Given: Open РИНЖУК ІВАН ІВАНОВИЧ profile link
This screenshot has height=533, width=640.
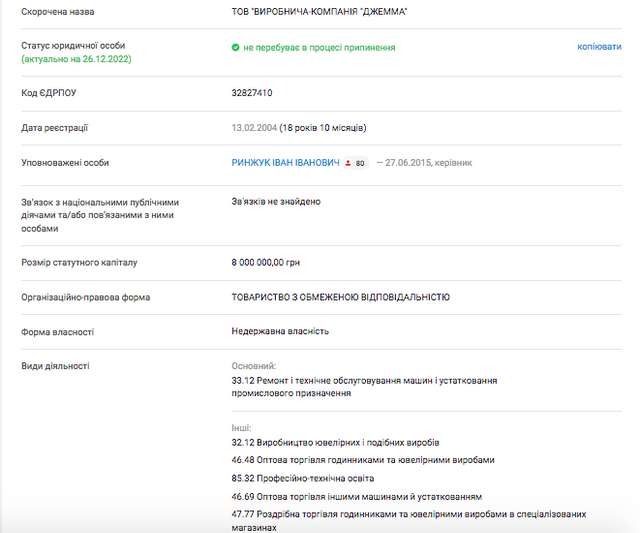Looking at the screenshot, I should point(285,162).
